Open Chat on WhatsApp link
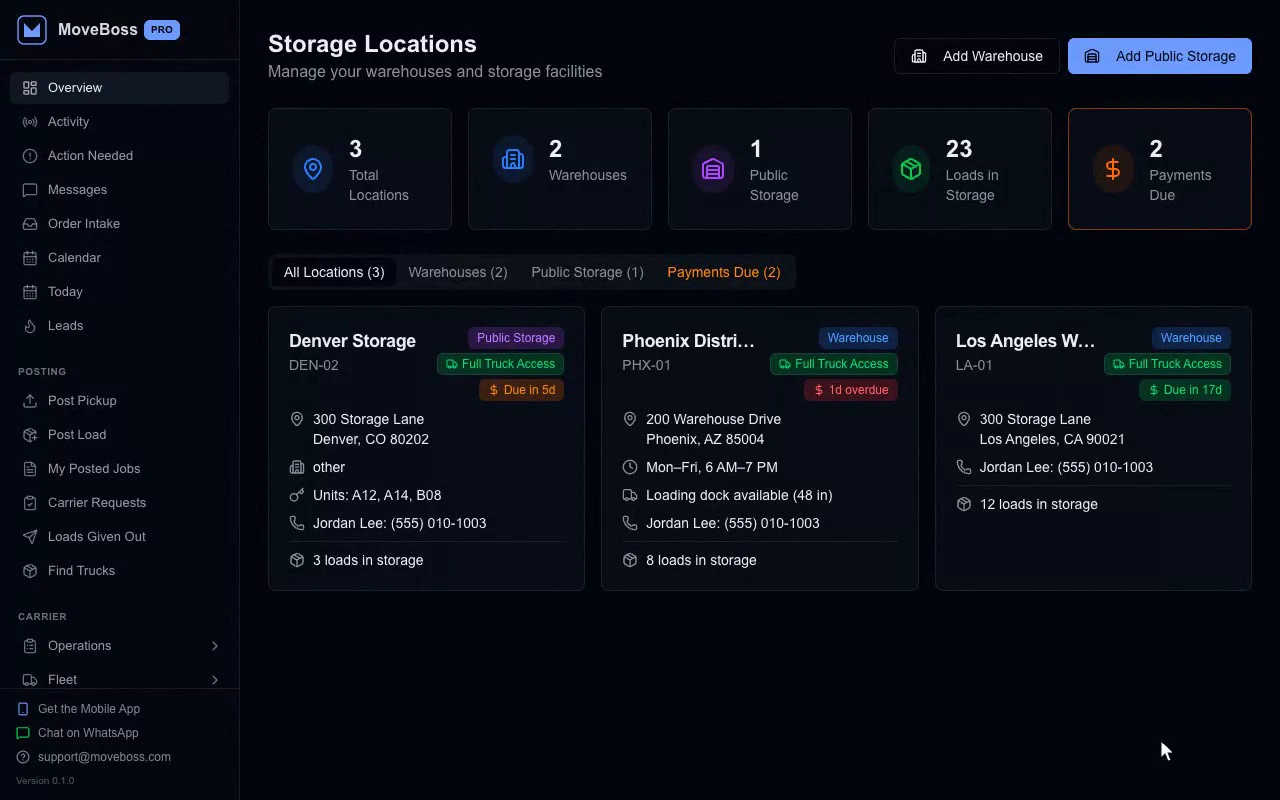Viewport: 1280px width, 800px height. click(78, 733)
